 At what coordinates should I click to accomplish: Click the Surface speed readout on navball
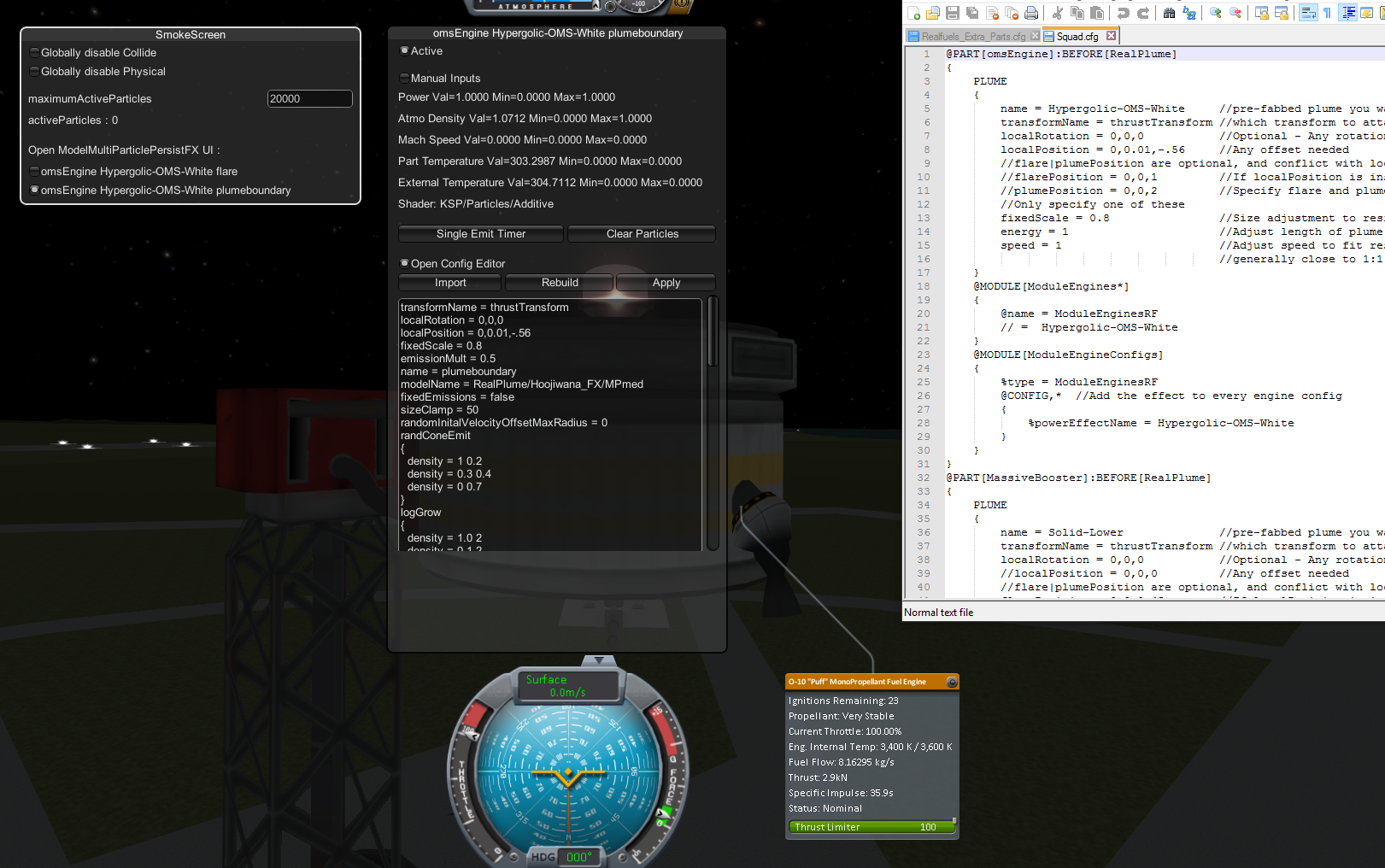567,686
